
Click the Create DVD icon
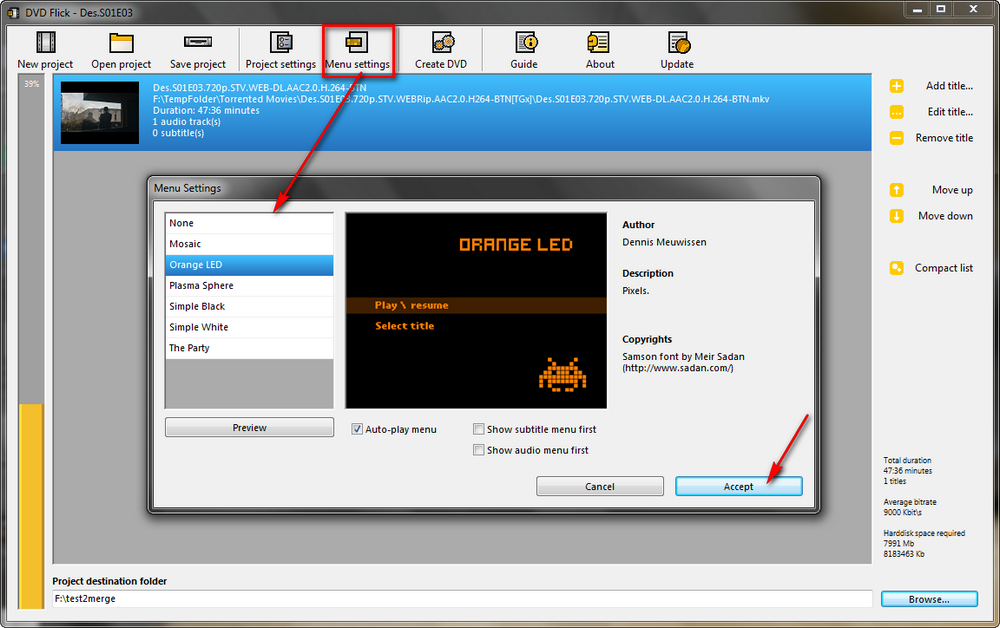pos(441,43)
